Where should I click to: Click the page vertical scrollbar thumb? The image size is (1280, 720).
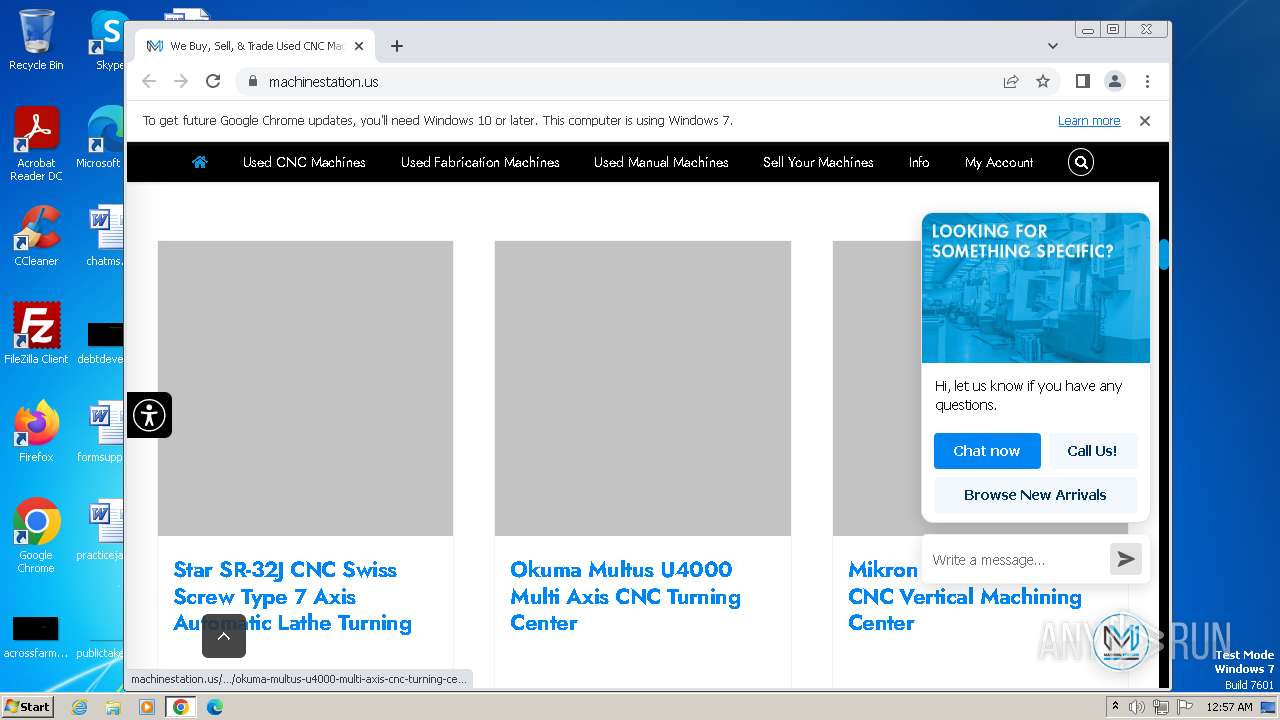(x=1164, y=254)
